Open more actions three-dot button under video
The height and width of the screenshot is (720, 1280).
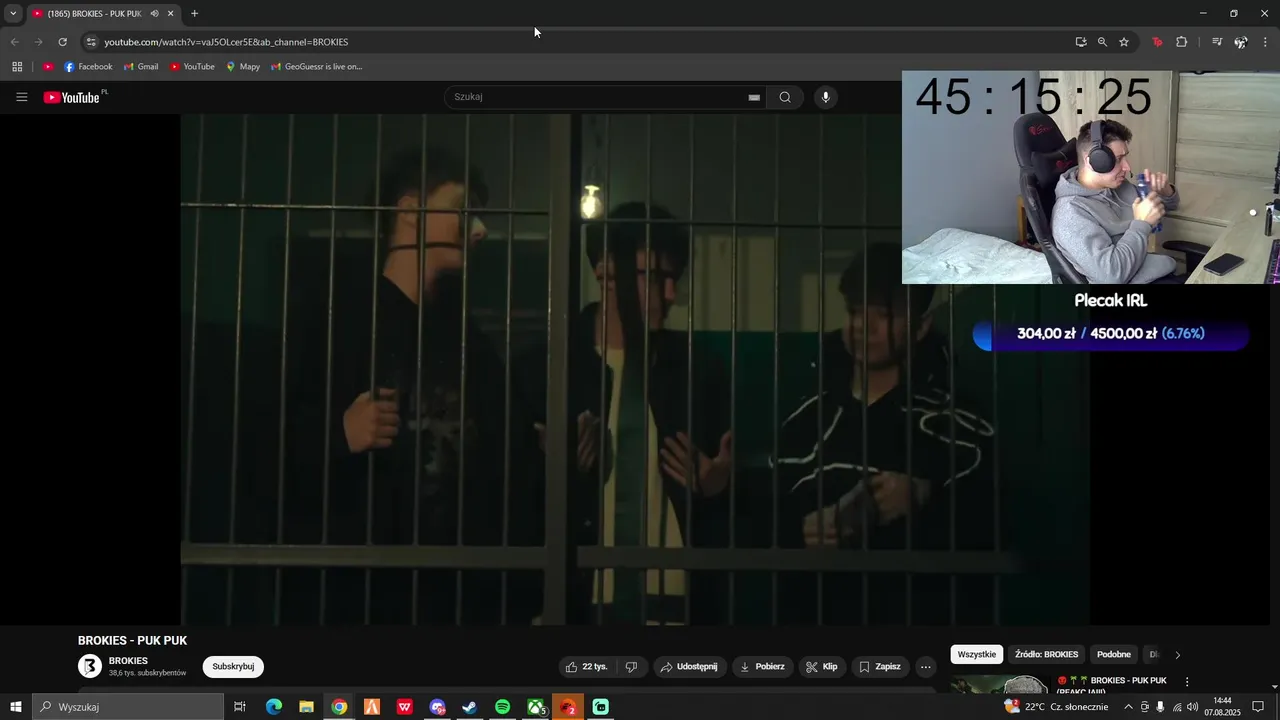tap(925, 667)
